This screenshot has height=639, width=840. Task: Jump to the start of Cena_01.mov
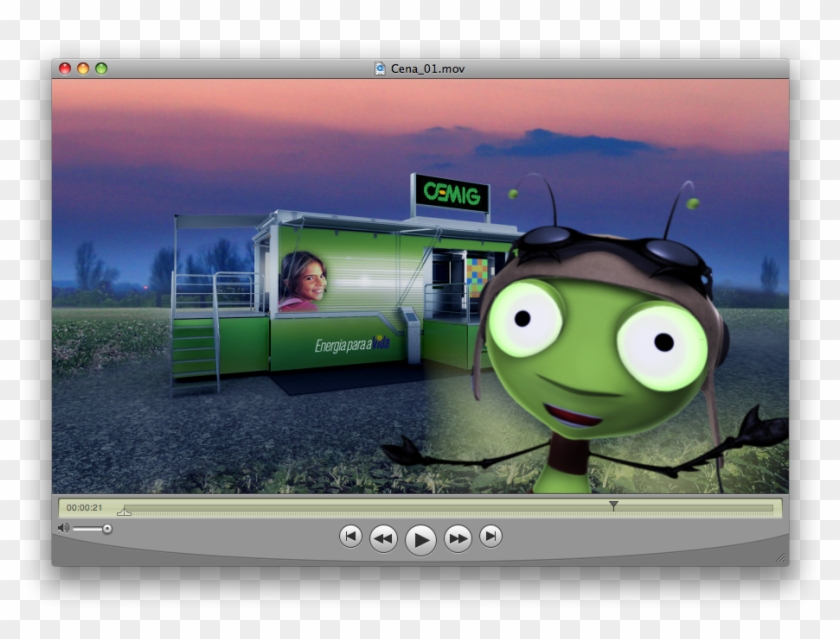tap(352, 538)
